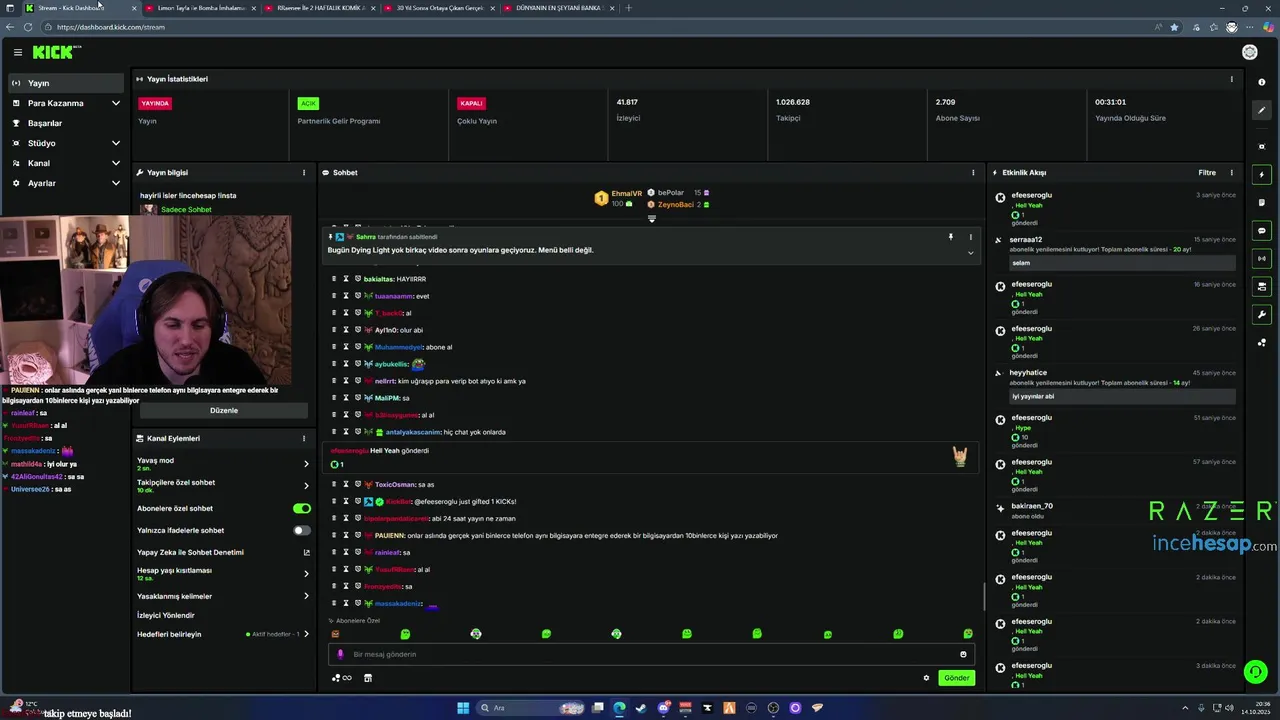Select Yayın in left sidebar

66,83
